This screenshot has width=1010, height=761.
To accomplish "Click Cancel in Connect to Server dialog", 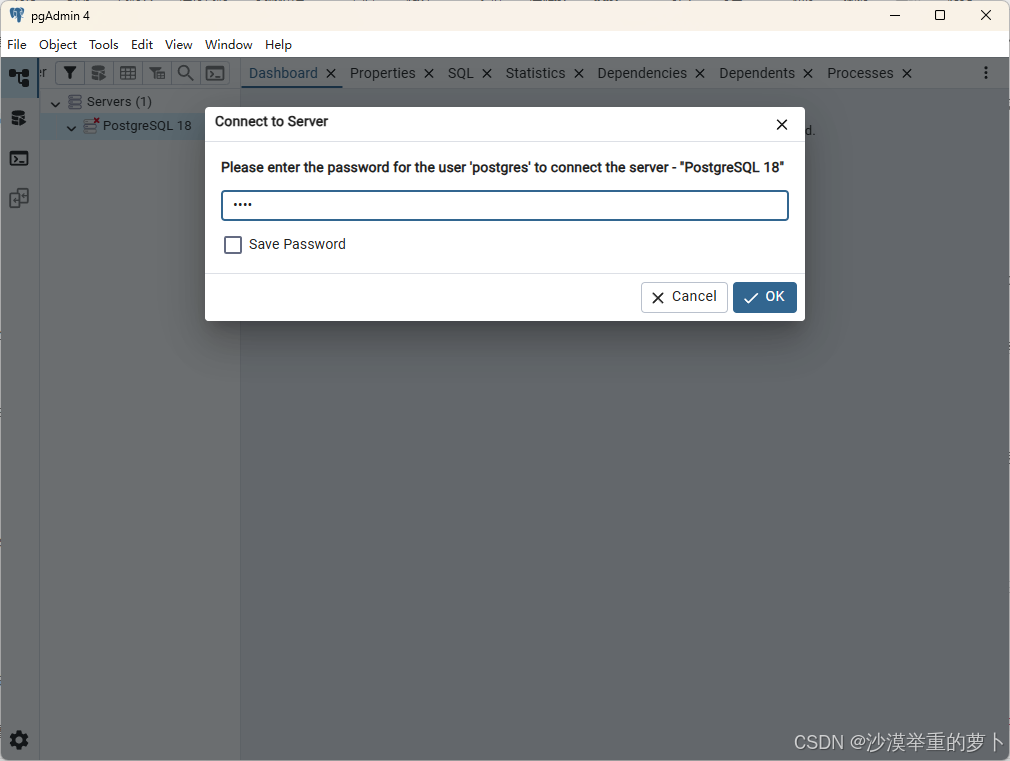I will coord(684,297).
